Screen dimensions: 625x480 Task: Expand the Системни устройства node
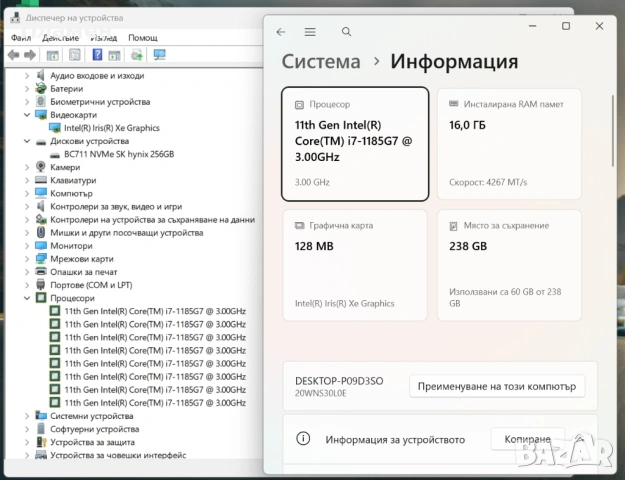[x=27, y=416]
